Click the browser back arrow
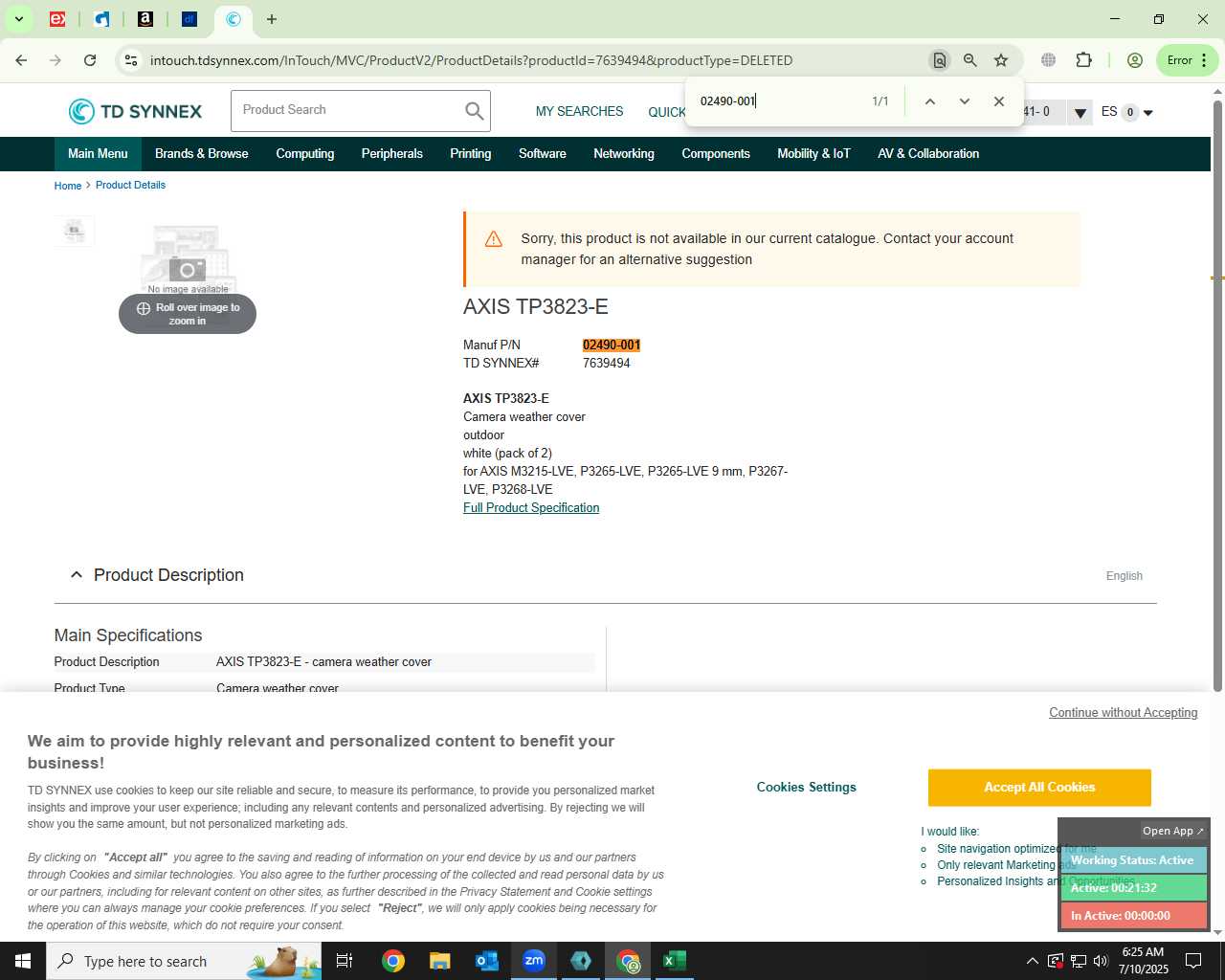Image resolution: width=1225 pixels, height=980 pixels. pos(21,60)
